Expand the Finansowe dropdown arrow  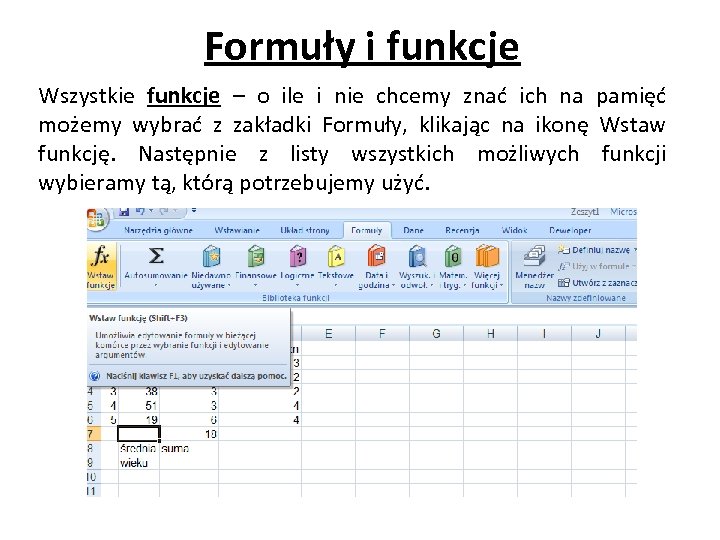[x=255, y=285]
